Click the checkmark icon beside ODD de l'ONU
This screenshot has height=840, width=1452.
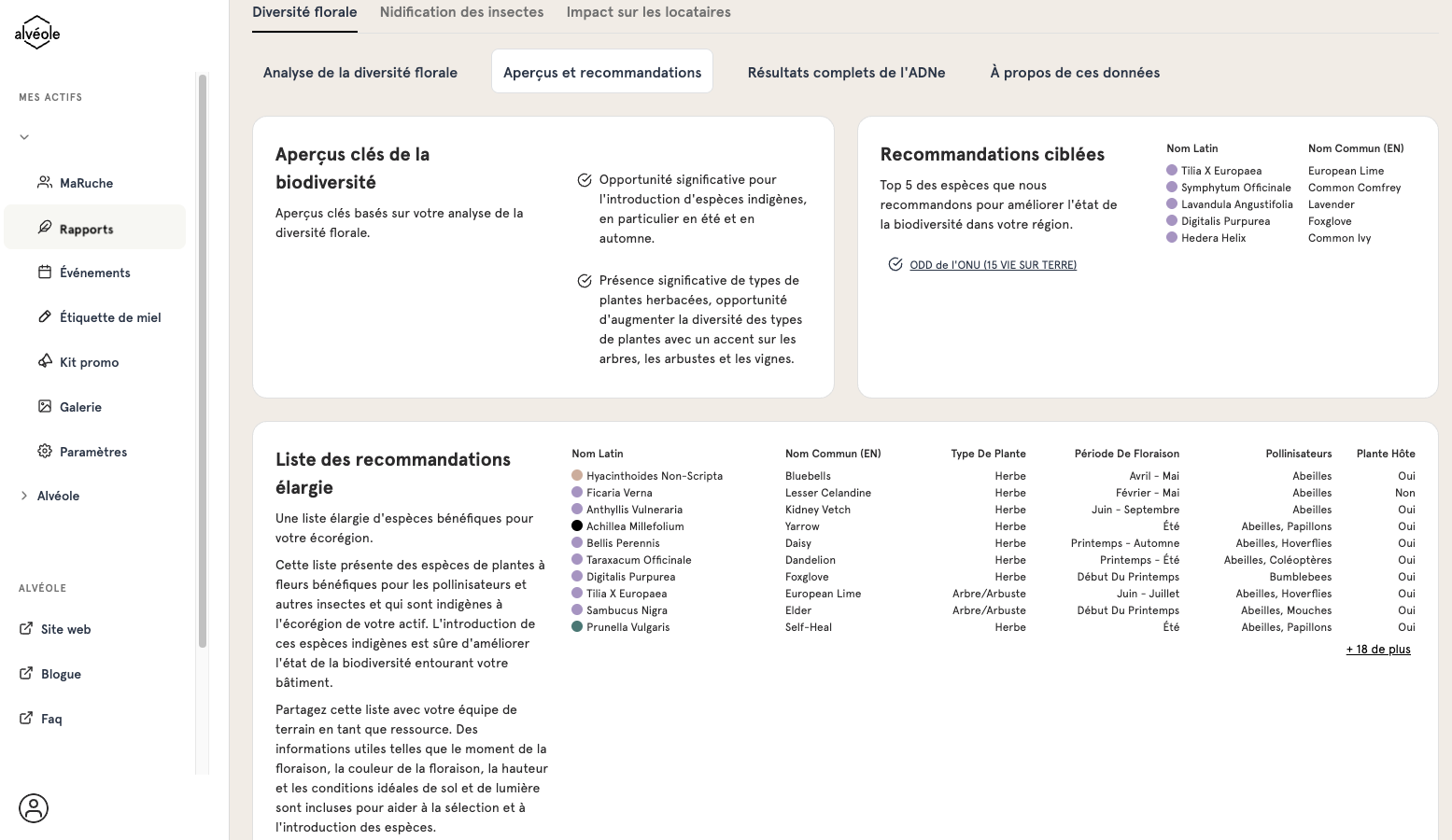click(895, 264)
